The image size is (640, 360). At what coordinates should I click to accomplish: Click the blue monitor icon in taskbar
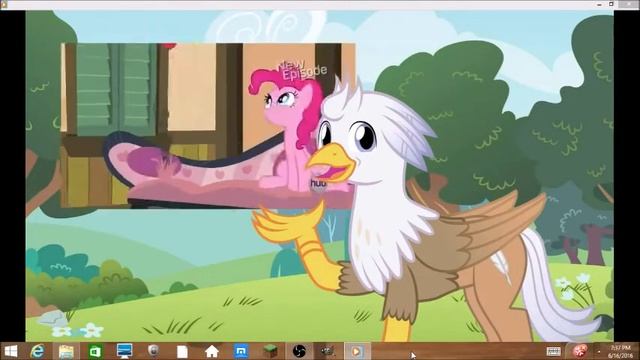pos(124,351)
